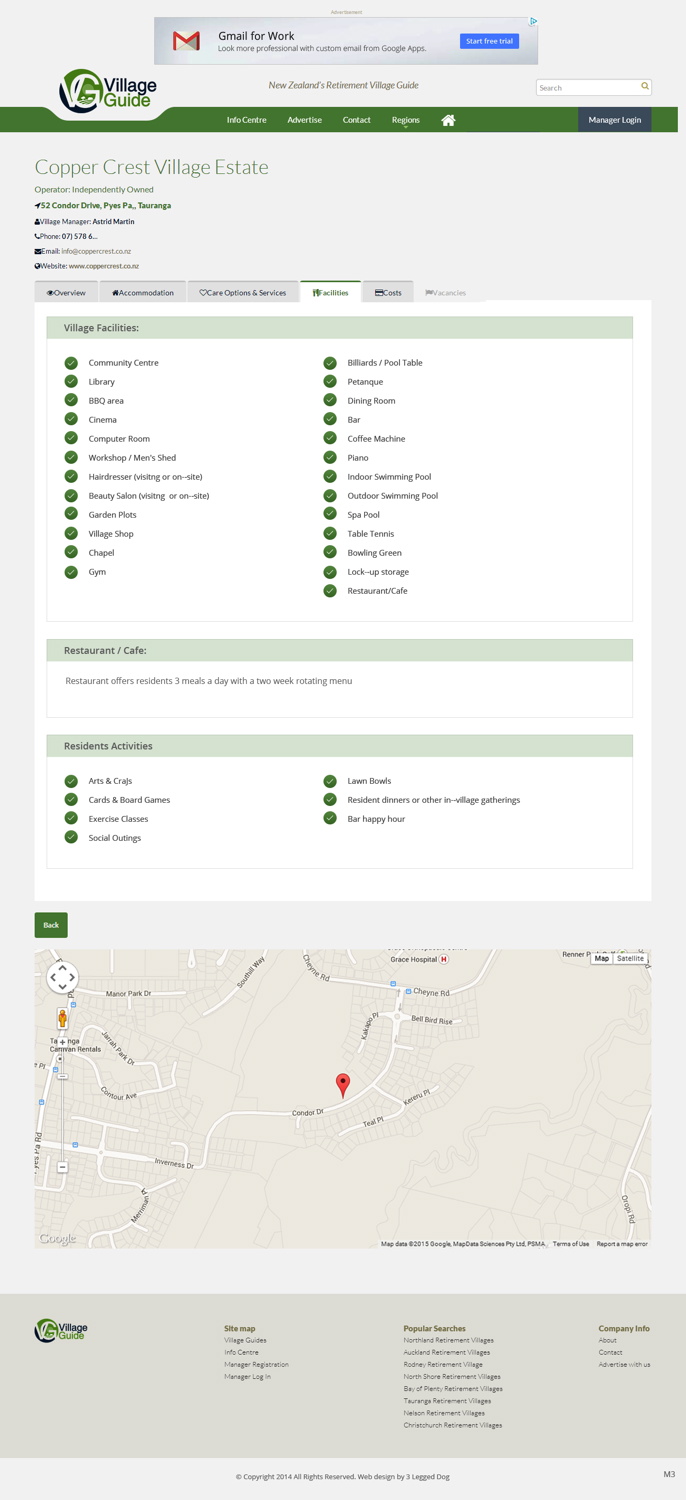Click About in Company Info

point(607,1340)
